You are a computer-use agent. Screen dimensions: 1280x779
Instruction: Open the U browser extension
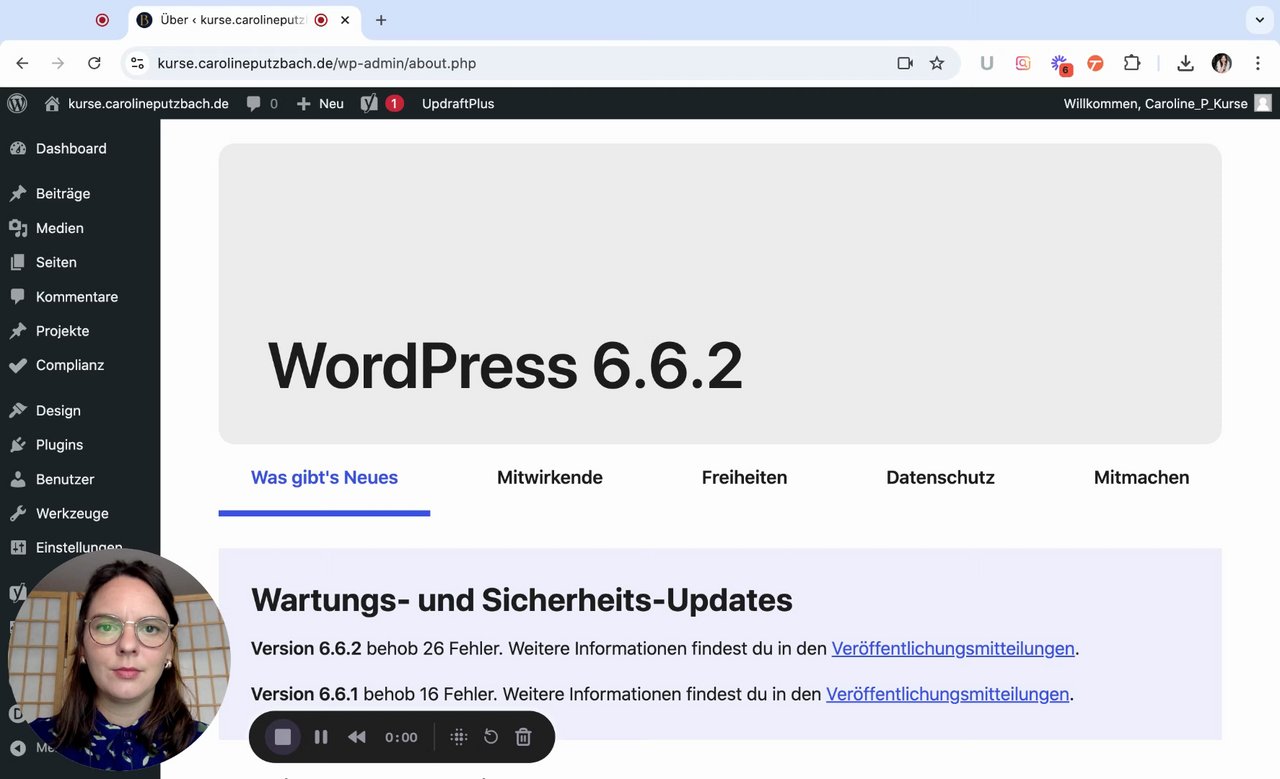click(987, 63)
